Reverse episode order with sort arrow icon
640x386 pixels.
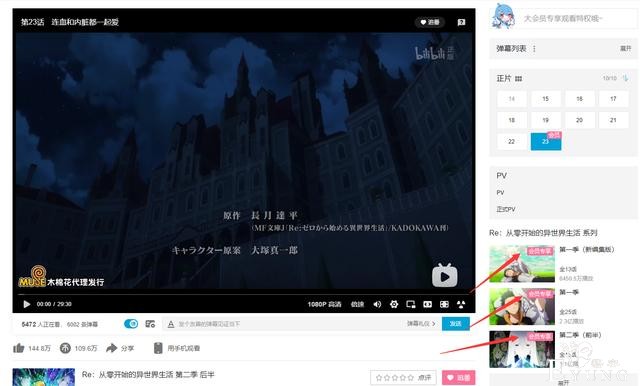625,78
